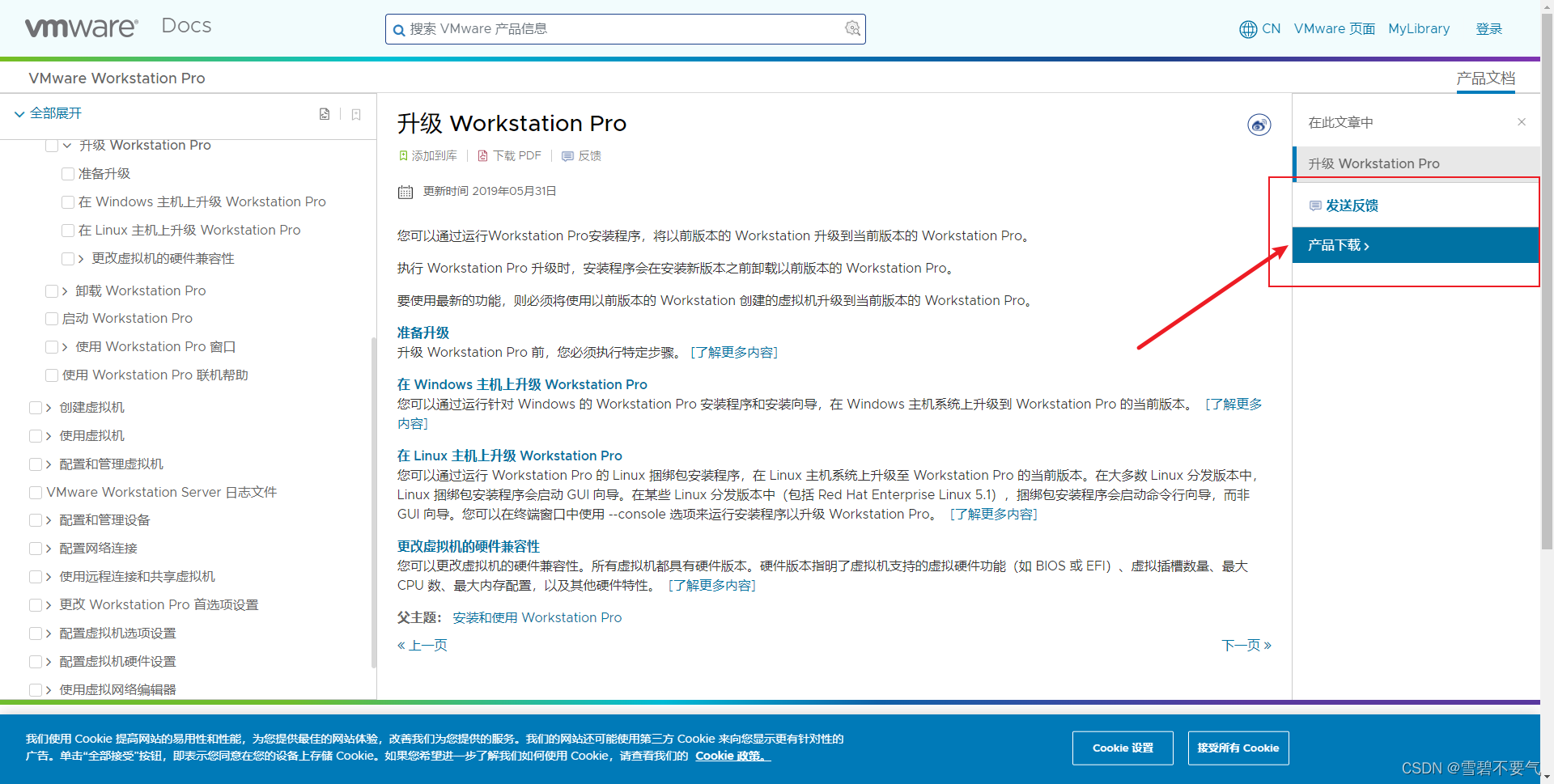
Task: Click the 下载 PDF icon
Action: coord(483,155)
